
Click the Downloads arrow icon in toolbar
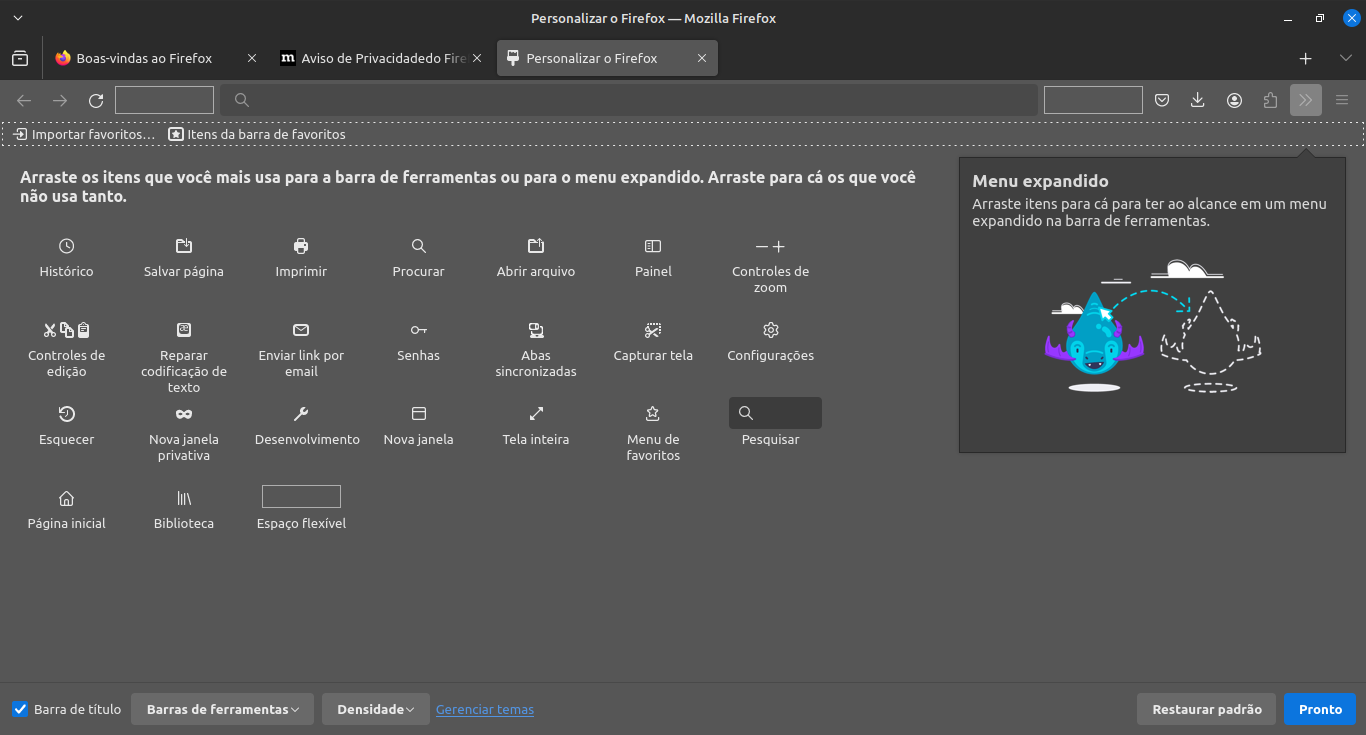(x=1198, y=100)
